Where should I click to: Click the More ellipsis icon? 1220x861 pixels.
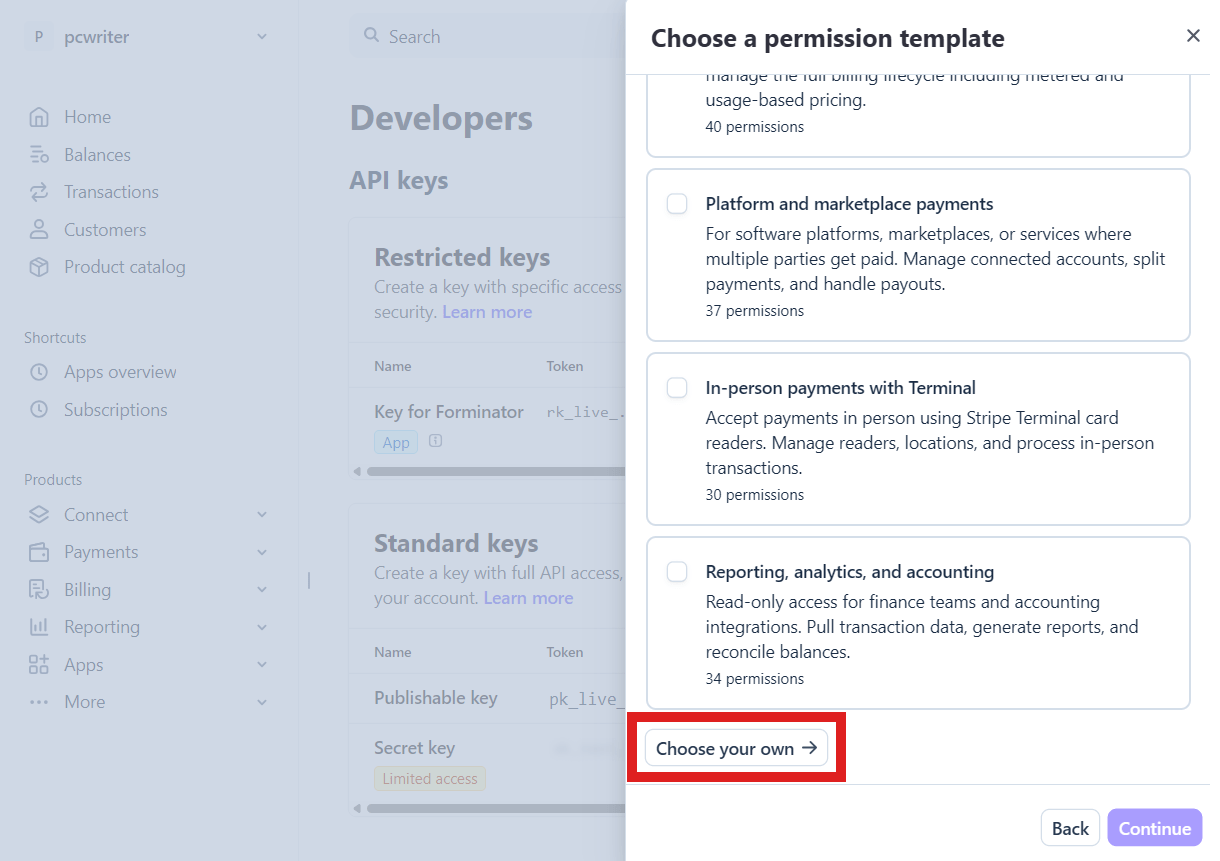(x=39, y=702)
